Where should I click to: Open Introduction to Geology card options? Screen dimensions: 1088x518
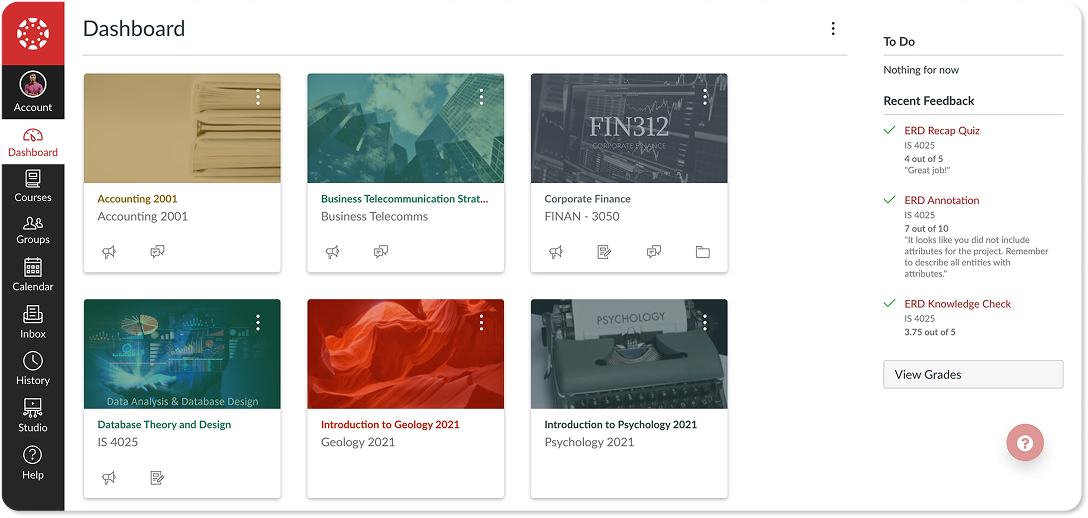[x=481, y=322]
